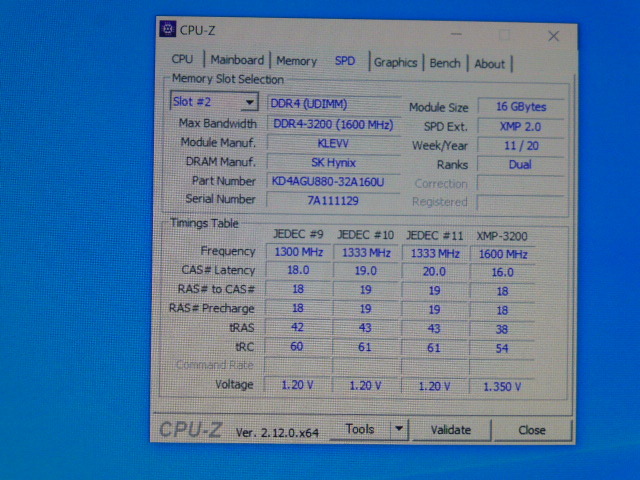Click the Validate button

pos(451,430)
